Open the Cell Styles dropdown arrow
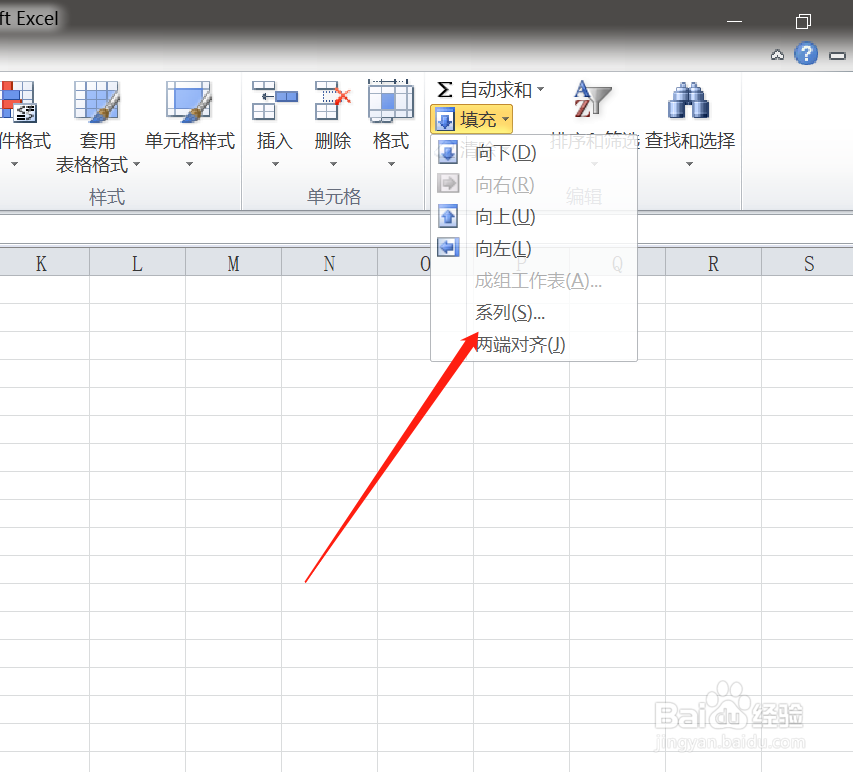 click(189, 164)
